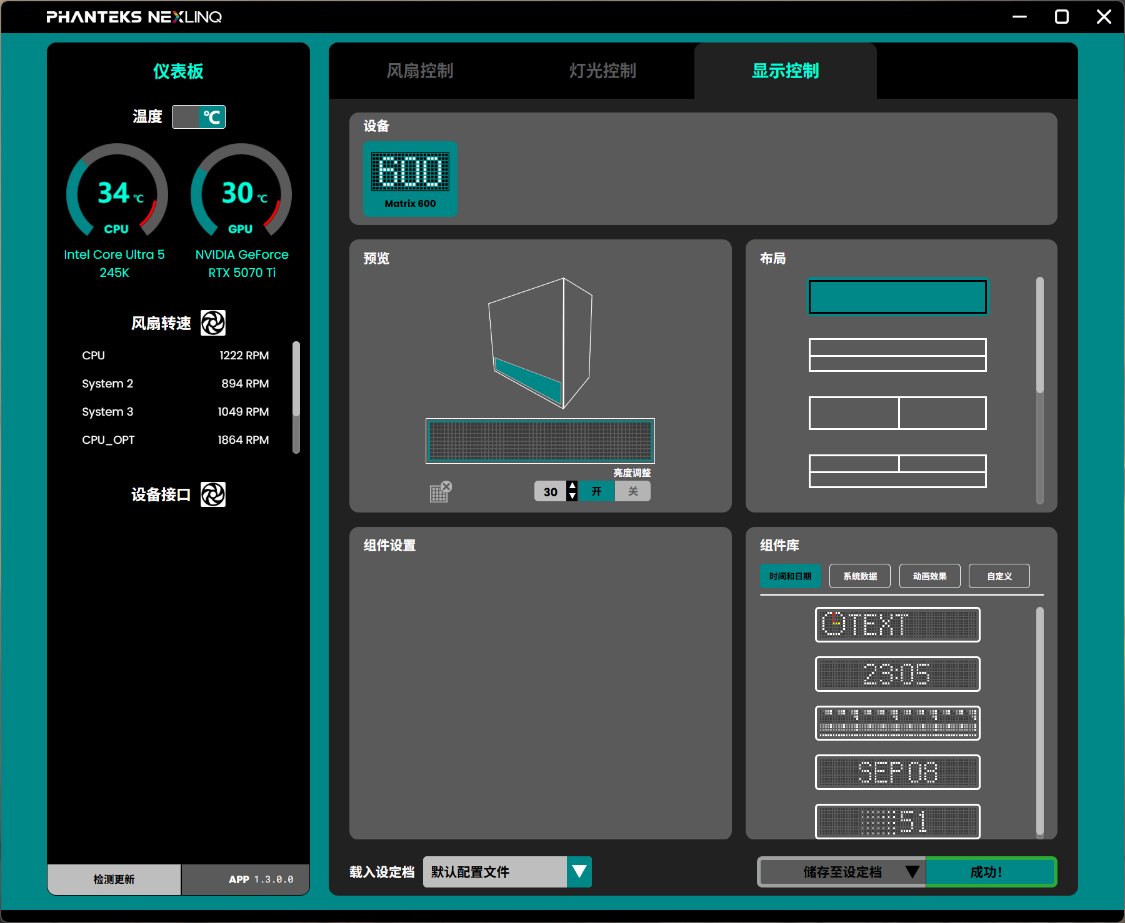
Task: Click the APP 1.3.0.0 version label
Action: tap(260, 879)
